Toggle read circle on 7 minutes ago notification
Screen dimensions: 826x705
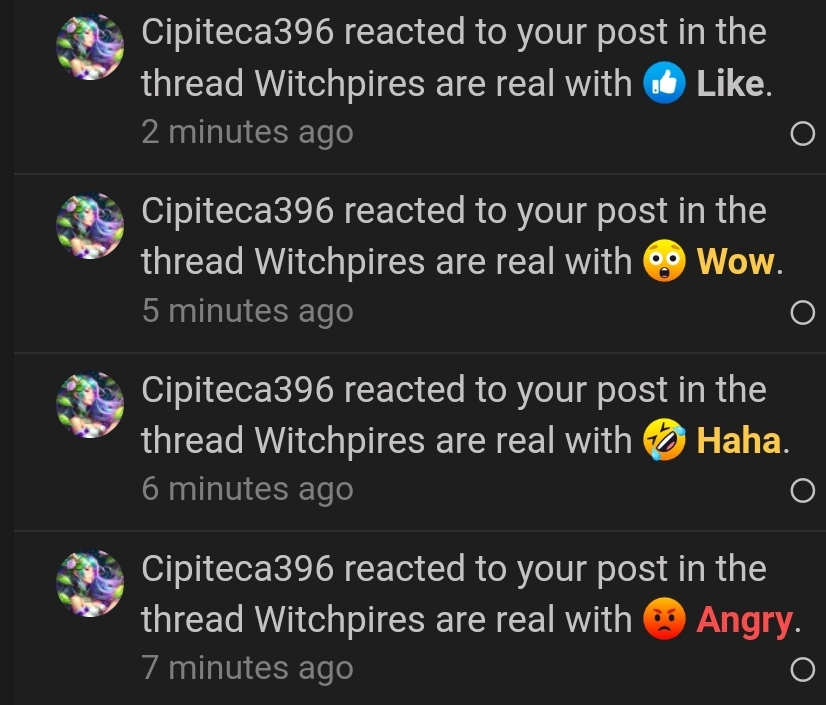[x=802, y=670]
